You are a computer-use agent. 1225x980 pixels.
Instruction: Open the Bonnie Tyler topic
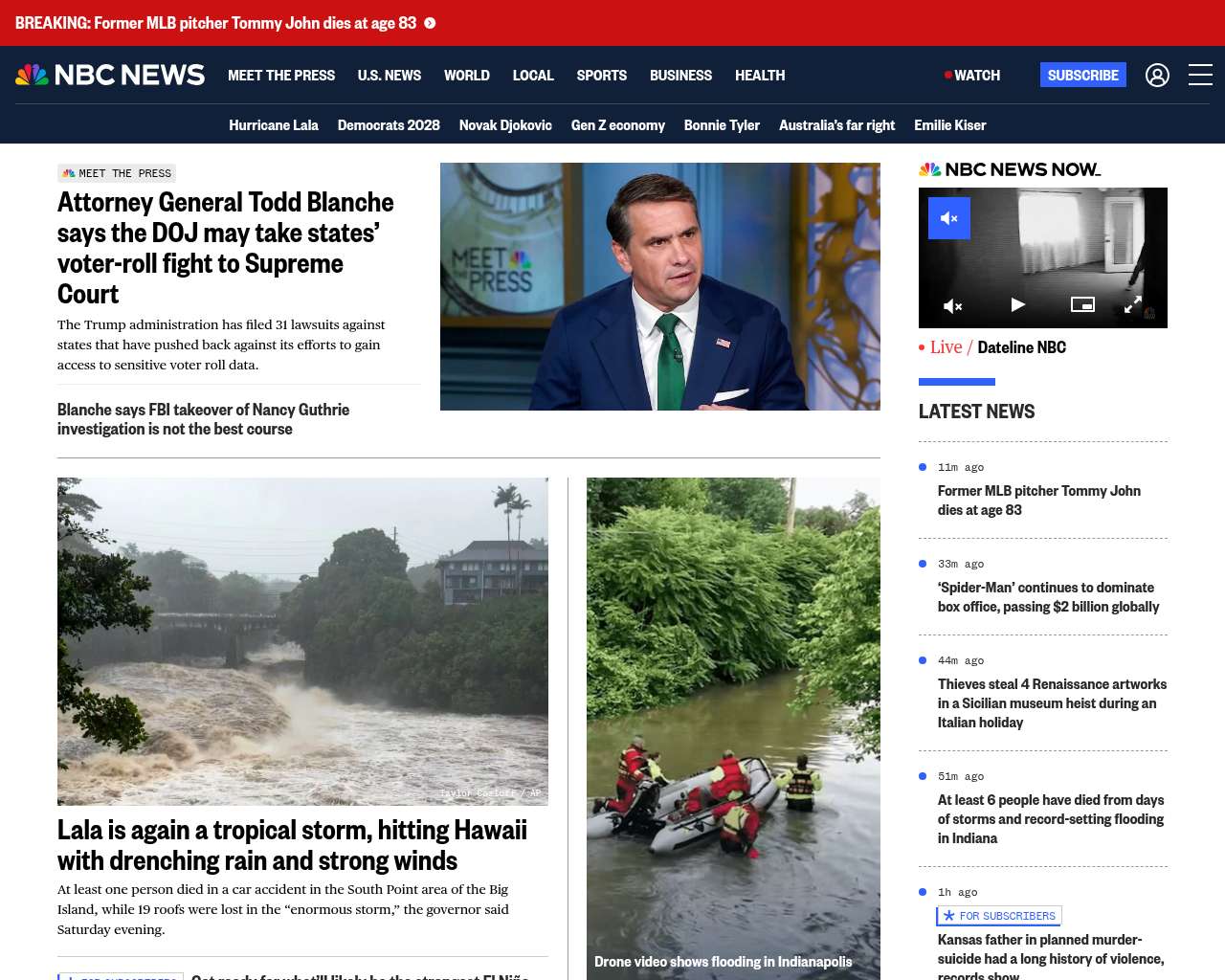click(722, 124)
